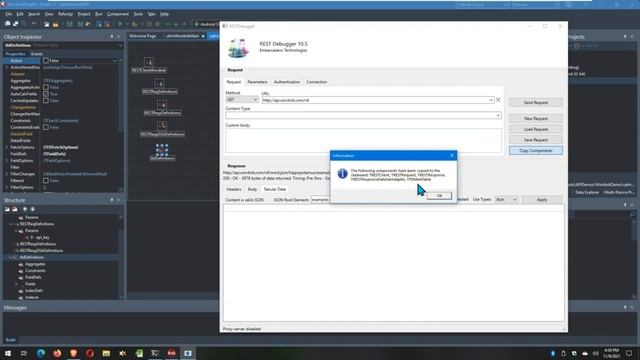The height and width of the screenshot is (360, 640).
Task: Open the Project menu
Action: click(84, 14)
